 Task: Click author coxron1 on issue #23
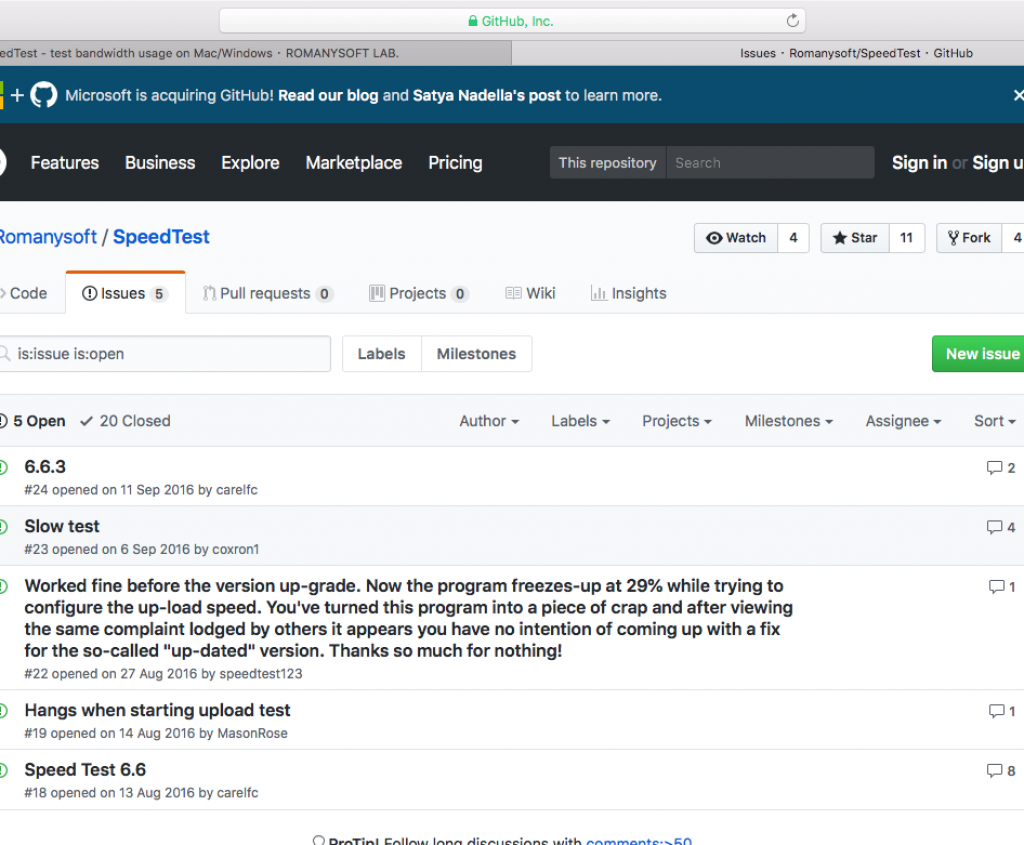click(235, 549)
